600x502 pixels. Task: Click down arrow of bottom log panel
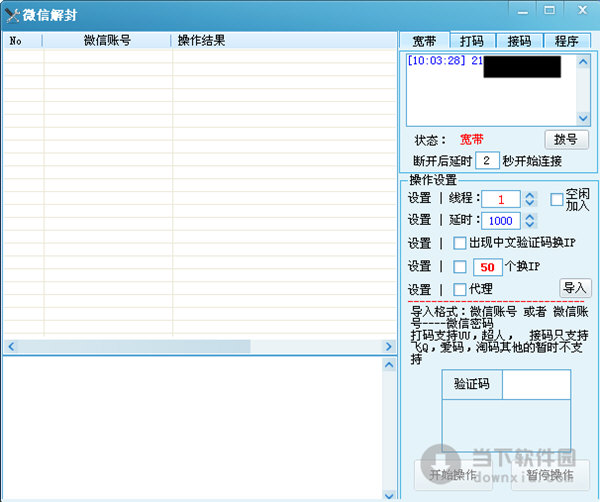pyautogui.click(x=389, y=495)
